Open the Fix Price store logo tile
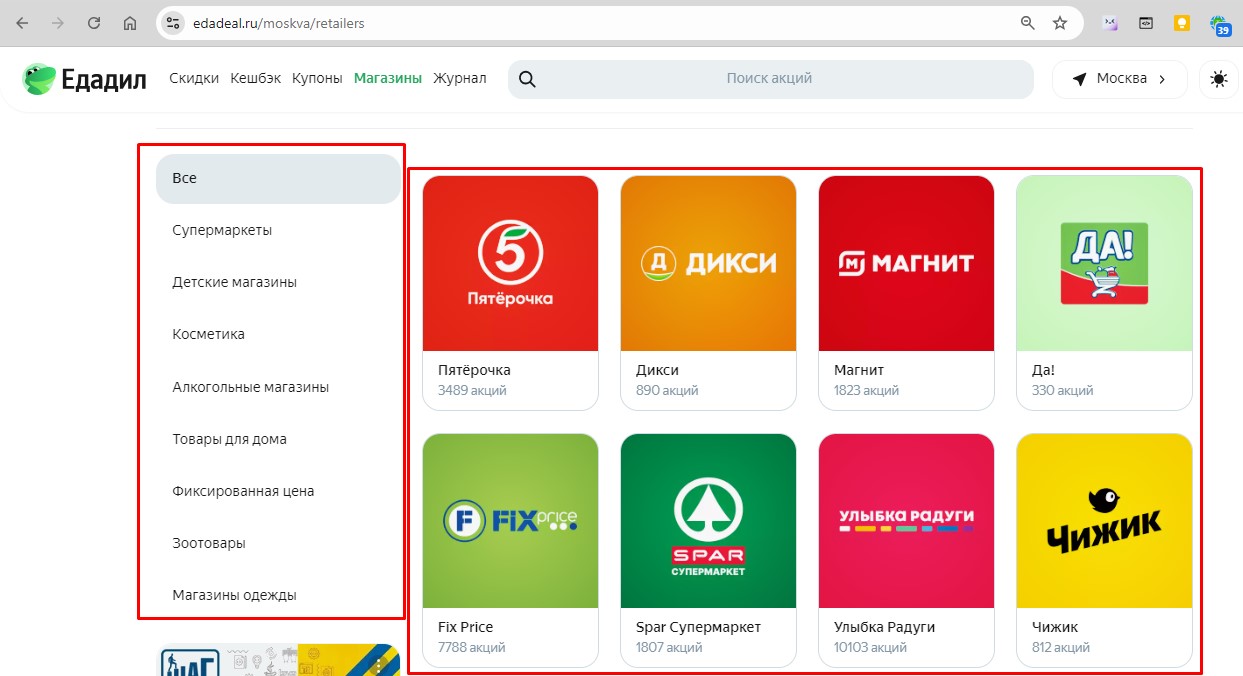1243x676 pixels. click(x=511, y=521)
